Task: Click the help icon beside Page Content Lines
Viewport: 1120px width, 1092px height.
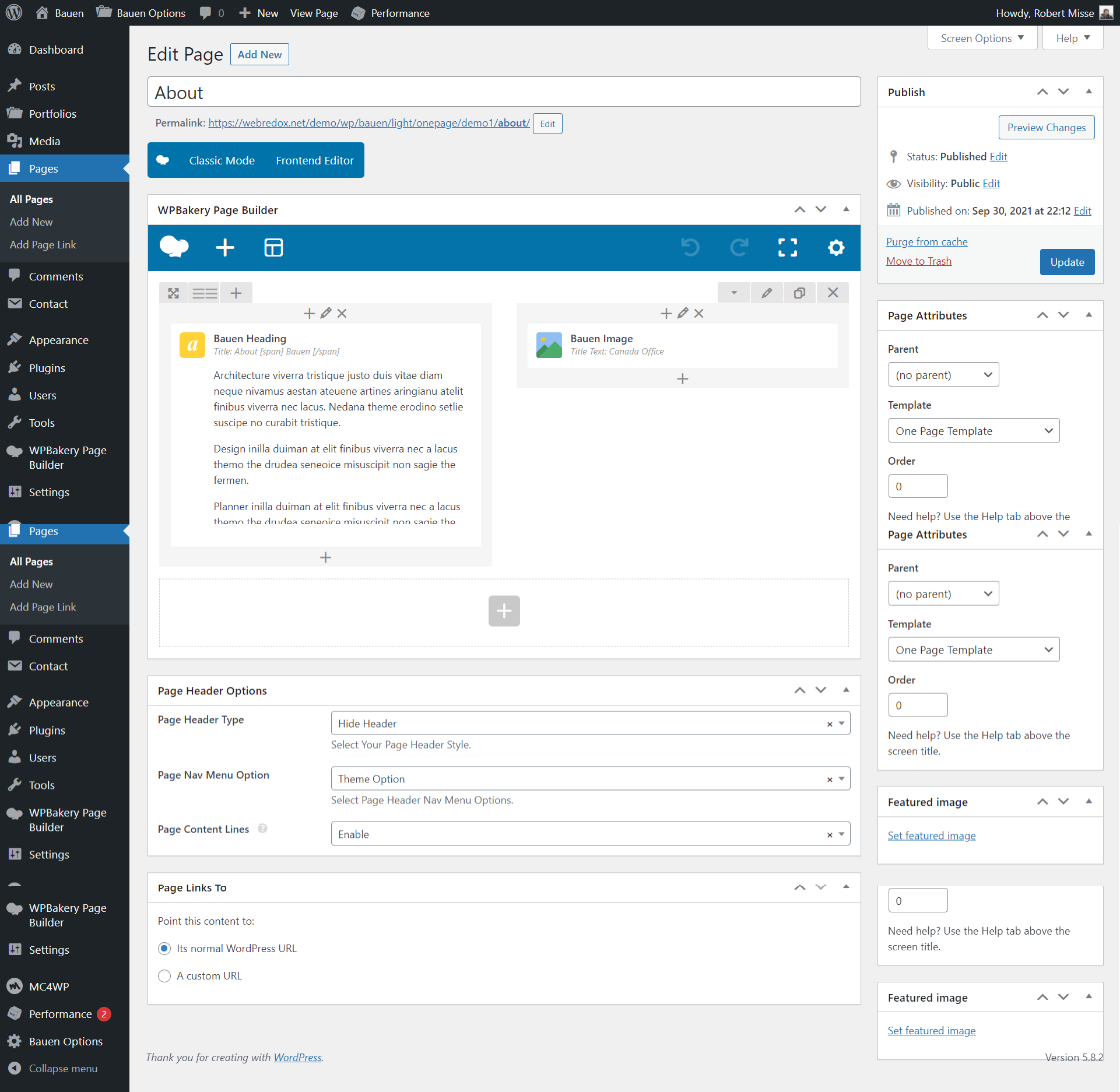Action: click(263, 828)
